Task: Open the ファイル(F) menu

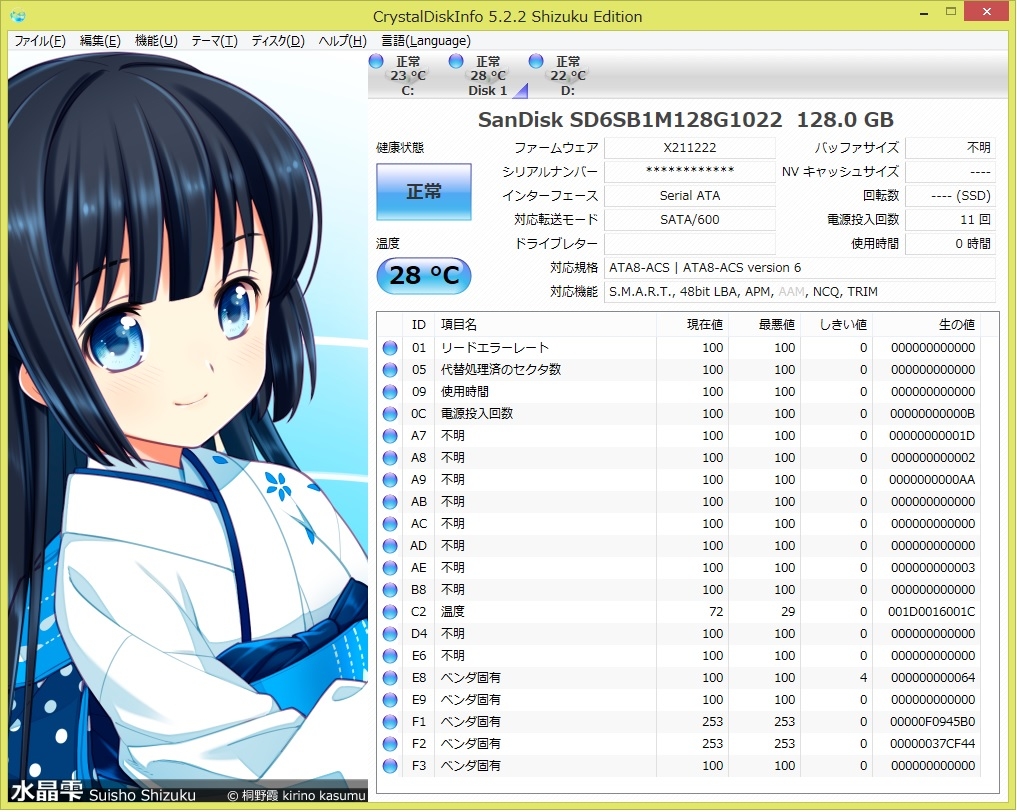Action: coord(40,41)
